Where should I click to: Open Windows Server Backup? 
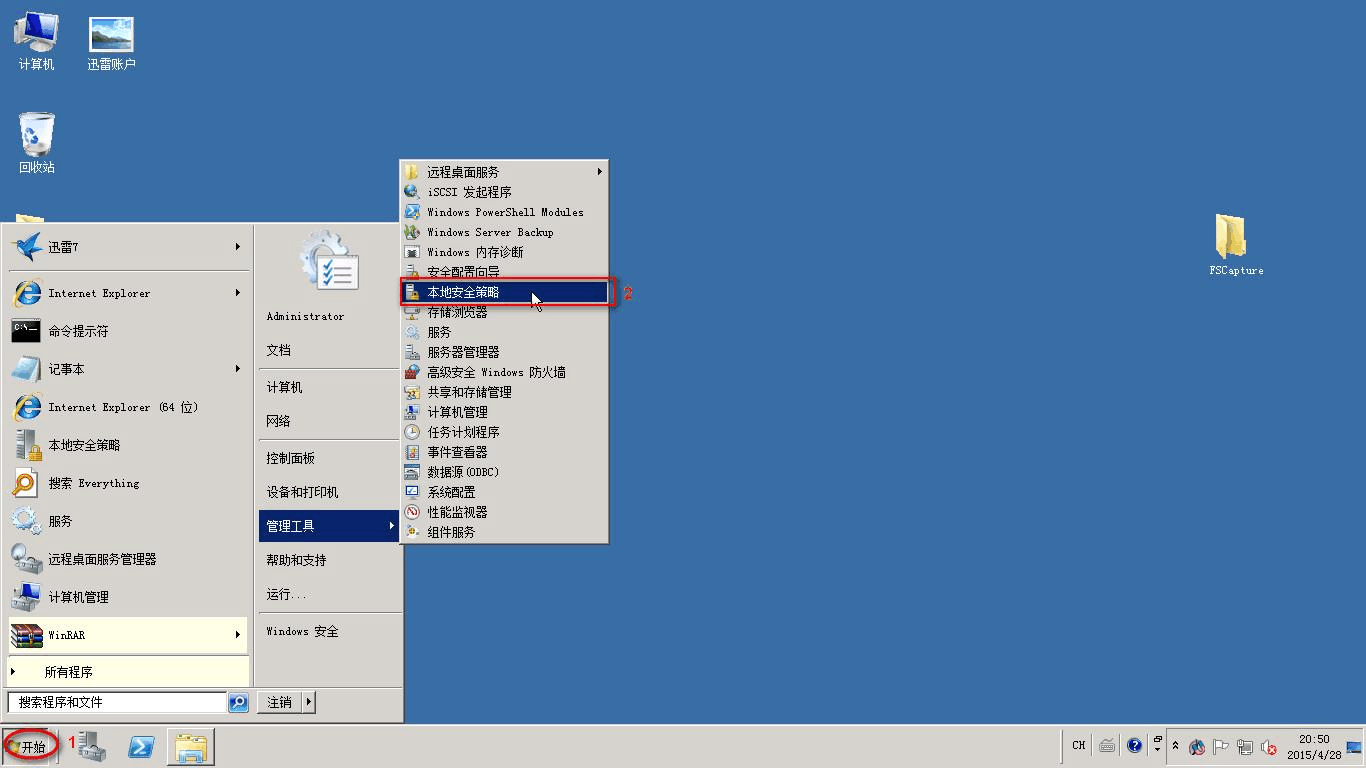pos(504,232)
